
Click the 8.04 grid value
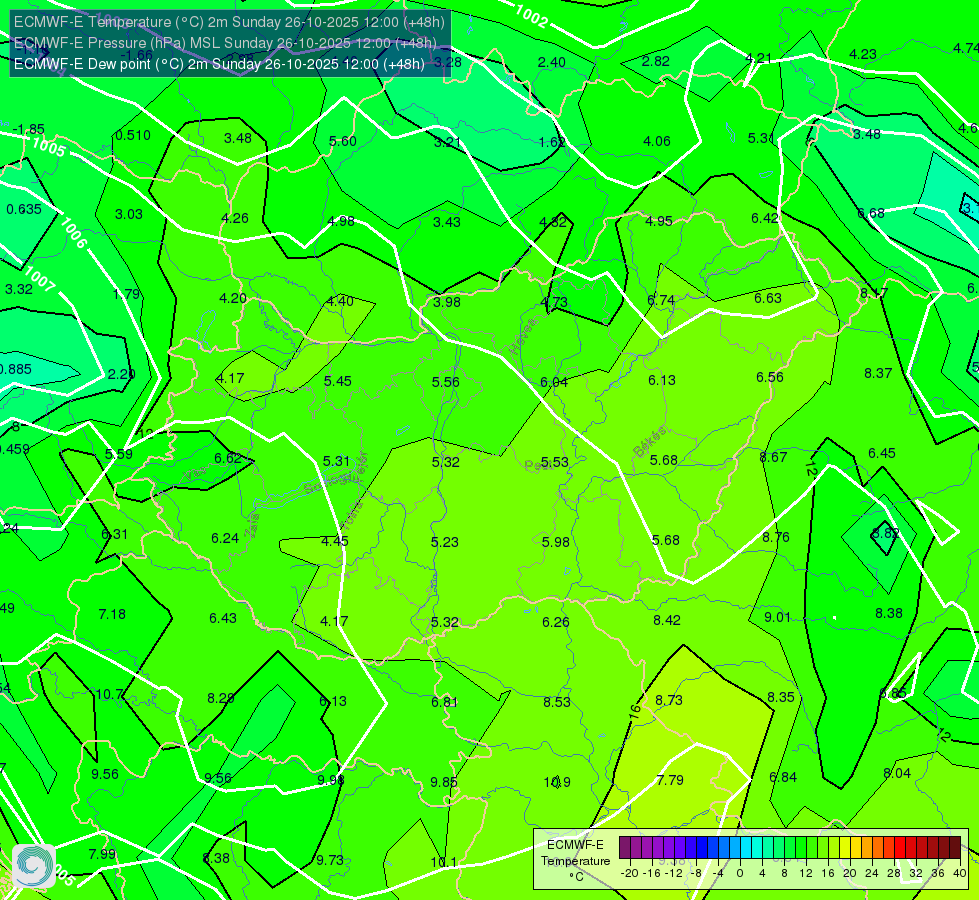point(897,773)
